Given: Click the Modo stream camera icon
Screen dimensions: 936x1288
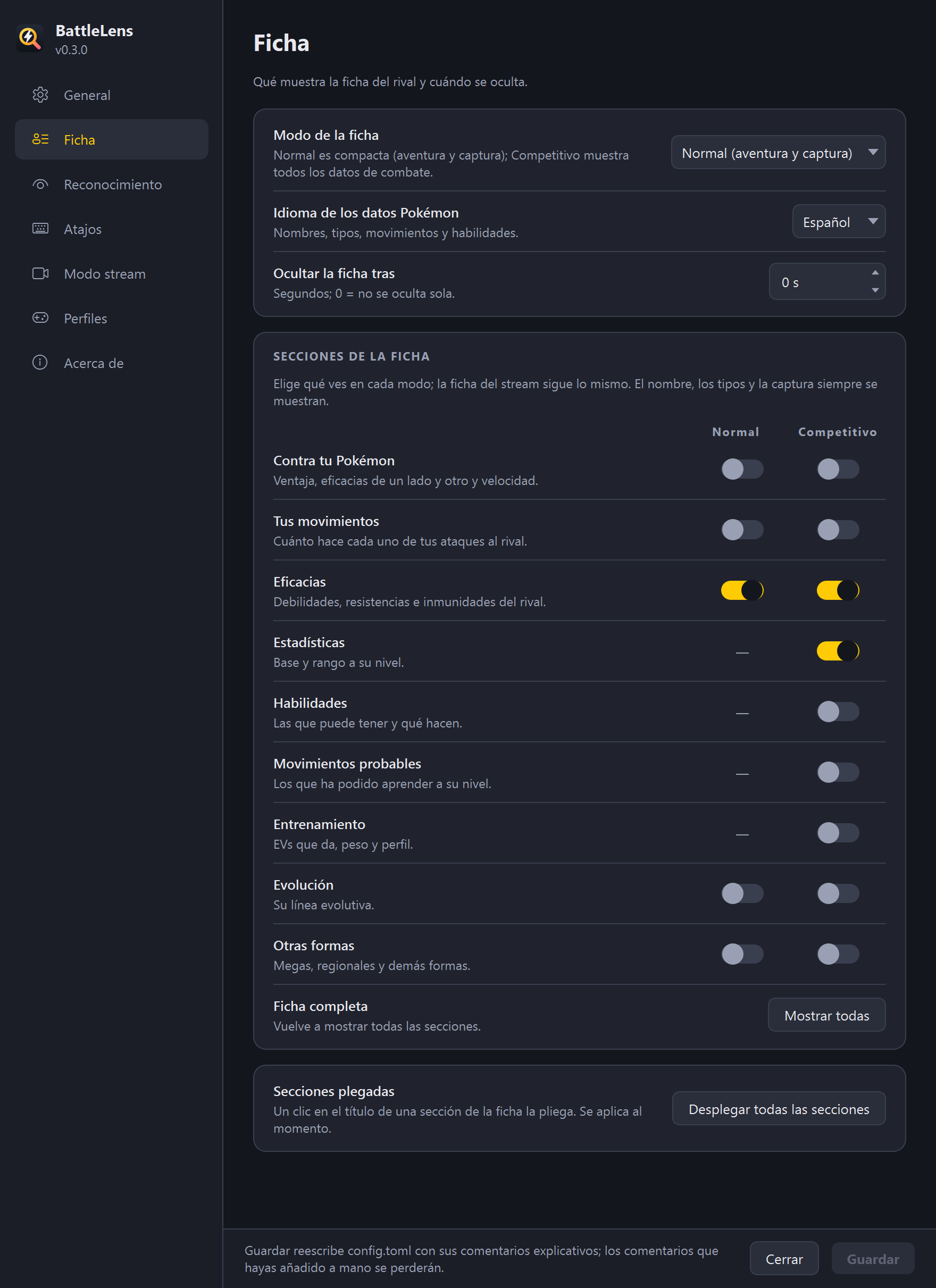Looking at the screenshot, I should pyautogui.click(x=40, y=273).
